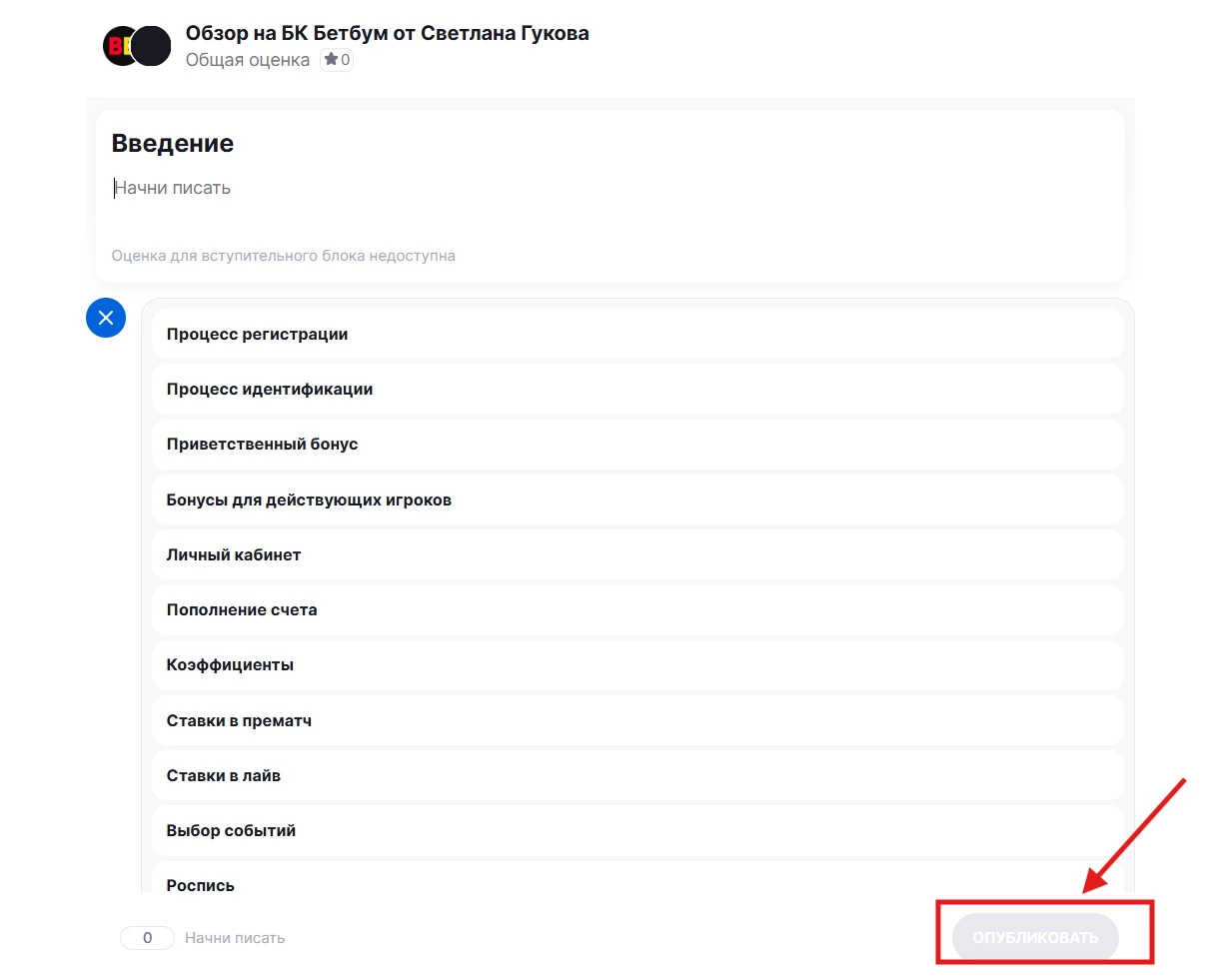Choose the Выбор событий section
The width and height of the screenshot is (1224, 980).
637,830
